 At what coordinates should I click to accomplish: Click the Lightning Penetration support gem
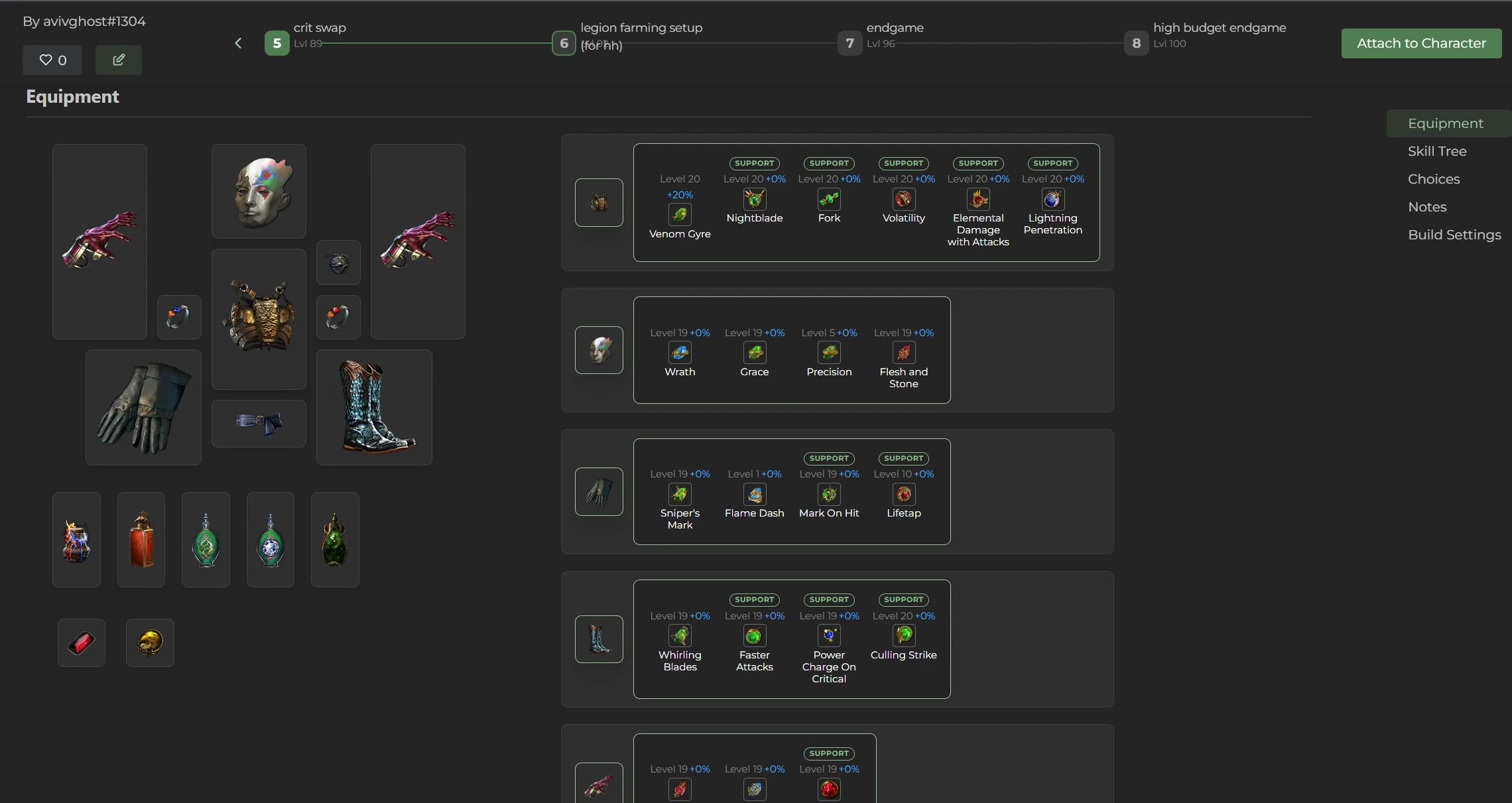click(x=1052, y=199)
